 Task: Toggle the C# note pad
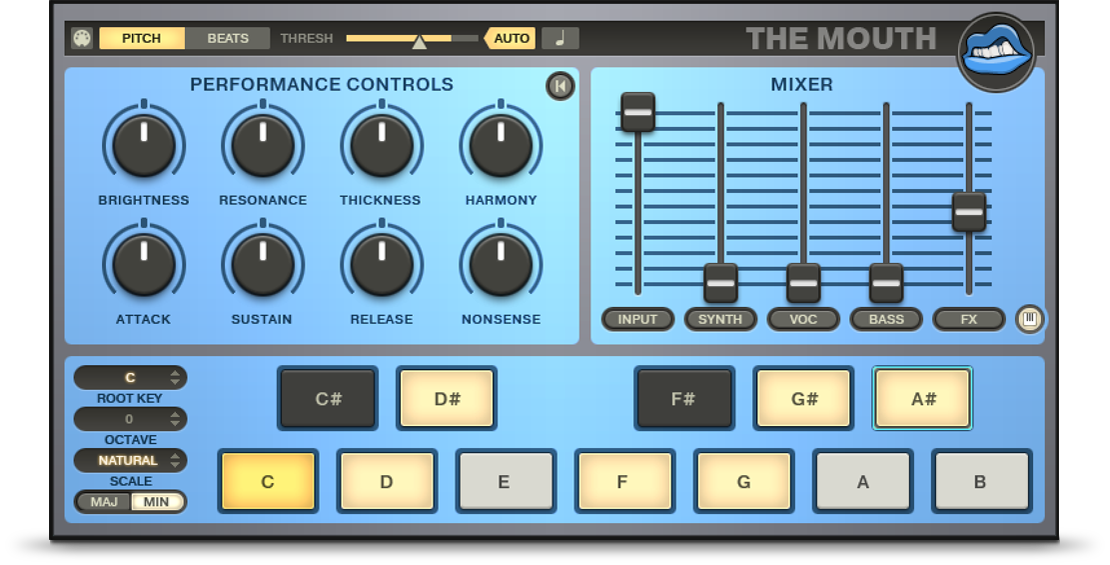(x=328, y=399)
